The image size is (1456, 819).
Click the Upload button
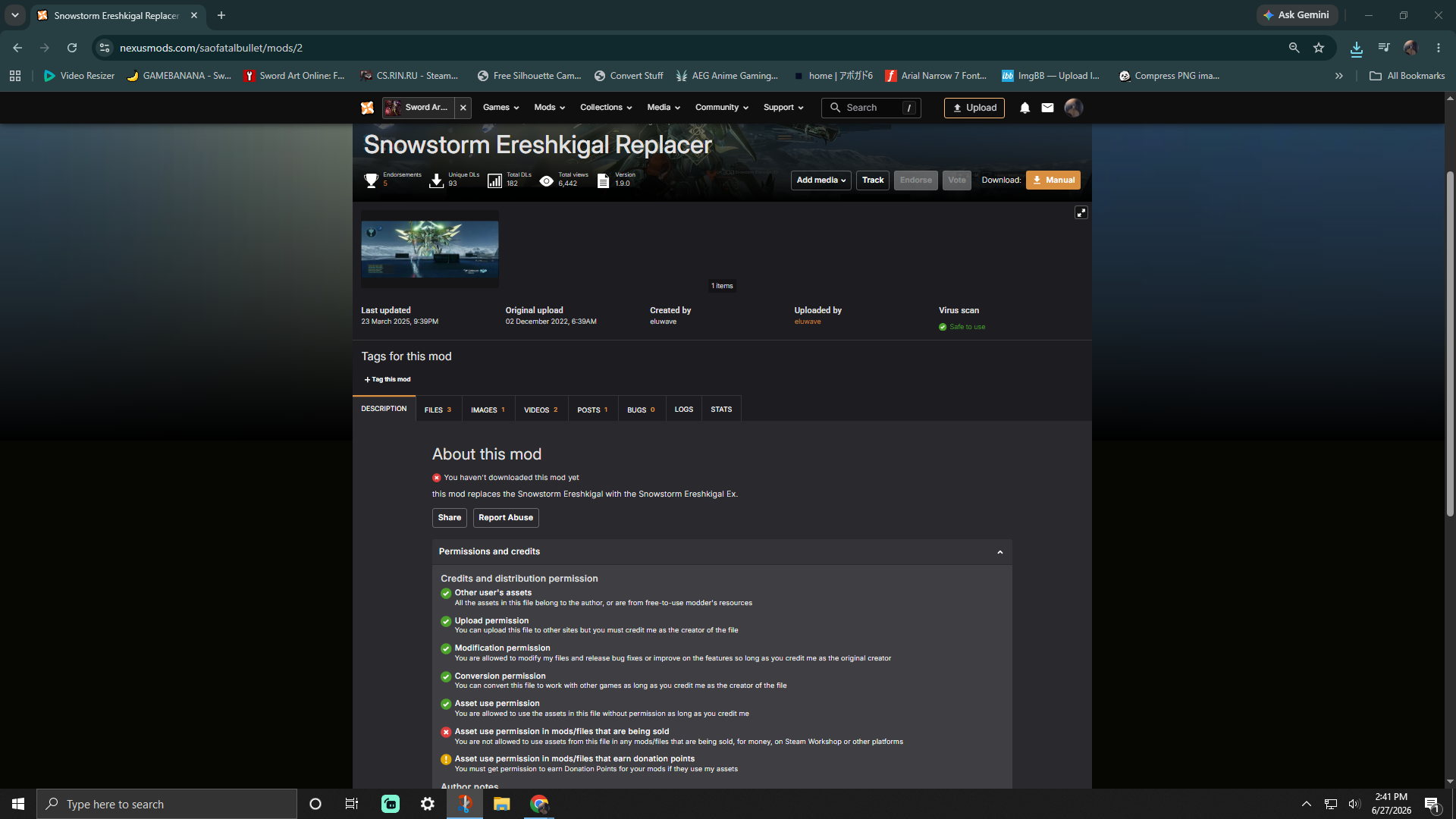[x=974, y=108]
